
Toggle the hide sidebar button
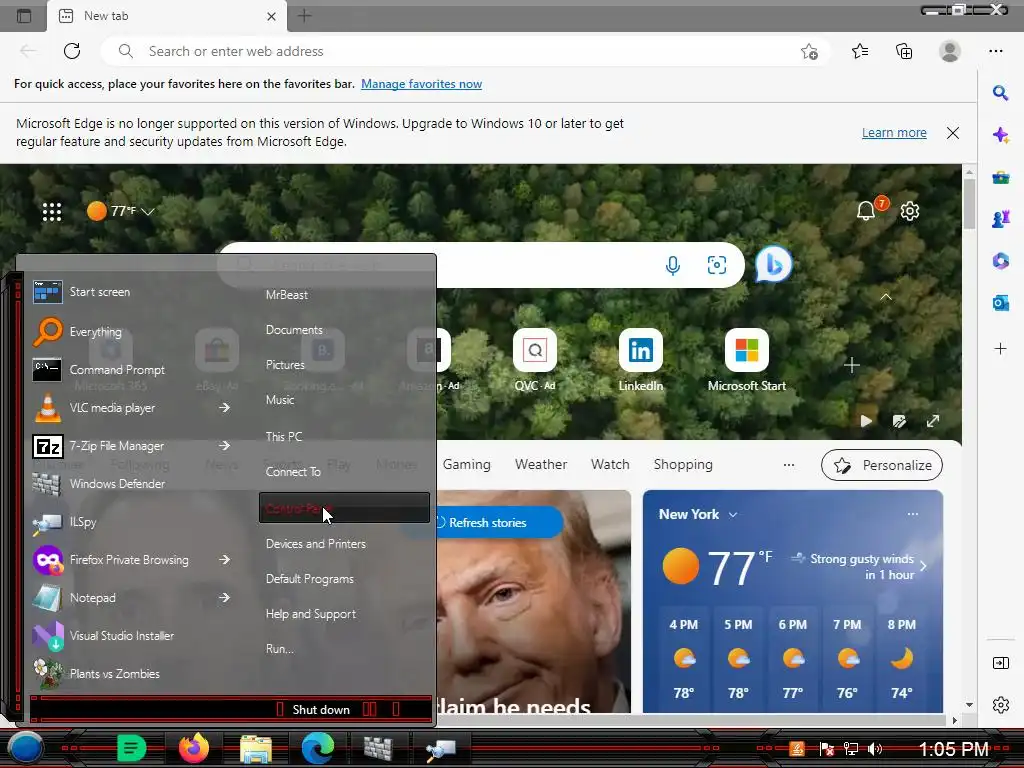pyautogui.click(x=1000, y=664)
